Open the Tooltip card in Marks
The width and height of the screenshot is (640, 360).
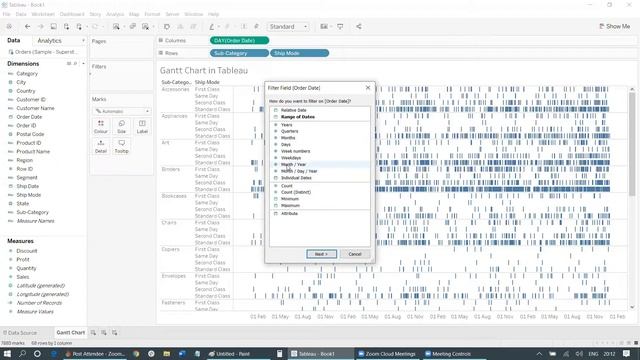click(x=121, y=146)
